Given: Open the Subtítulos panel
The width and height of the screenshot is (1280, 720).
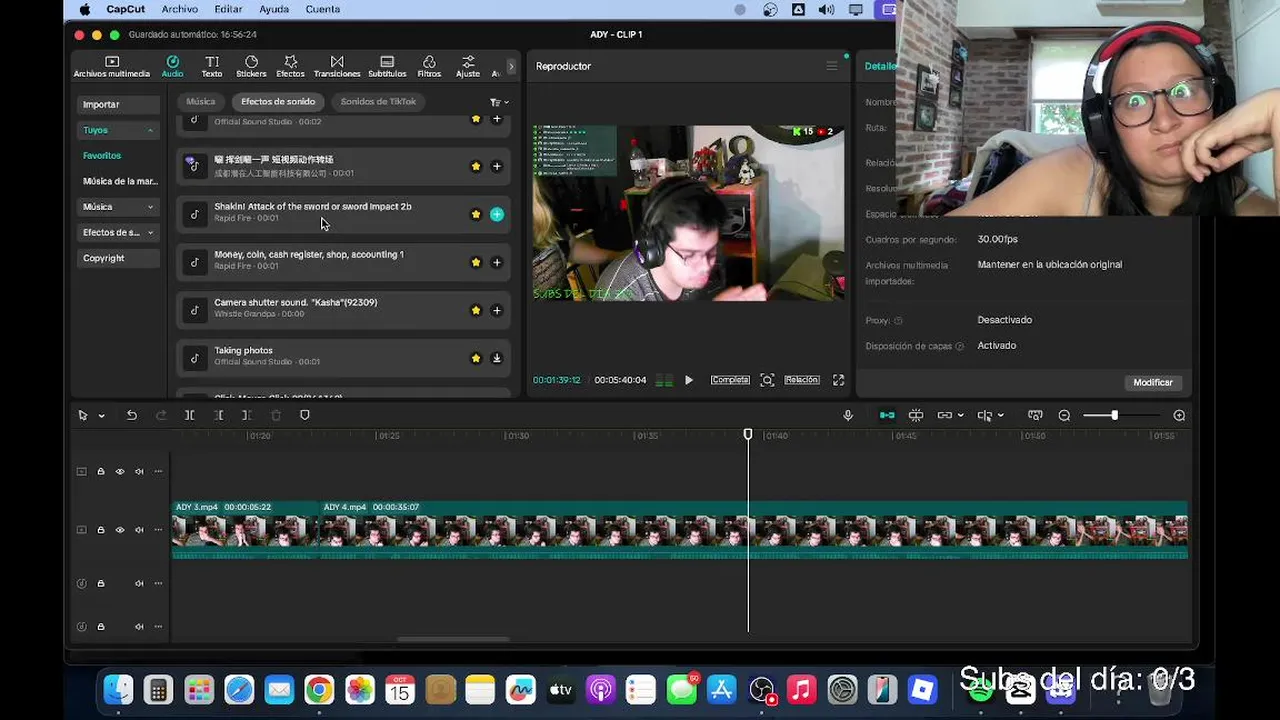Looking at the screenshot, I should click(387, 67).
